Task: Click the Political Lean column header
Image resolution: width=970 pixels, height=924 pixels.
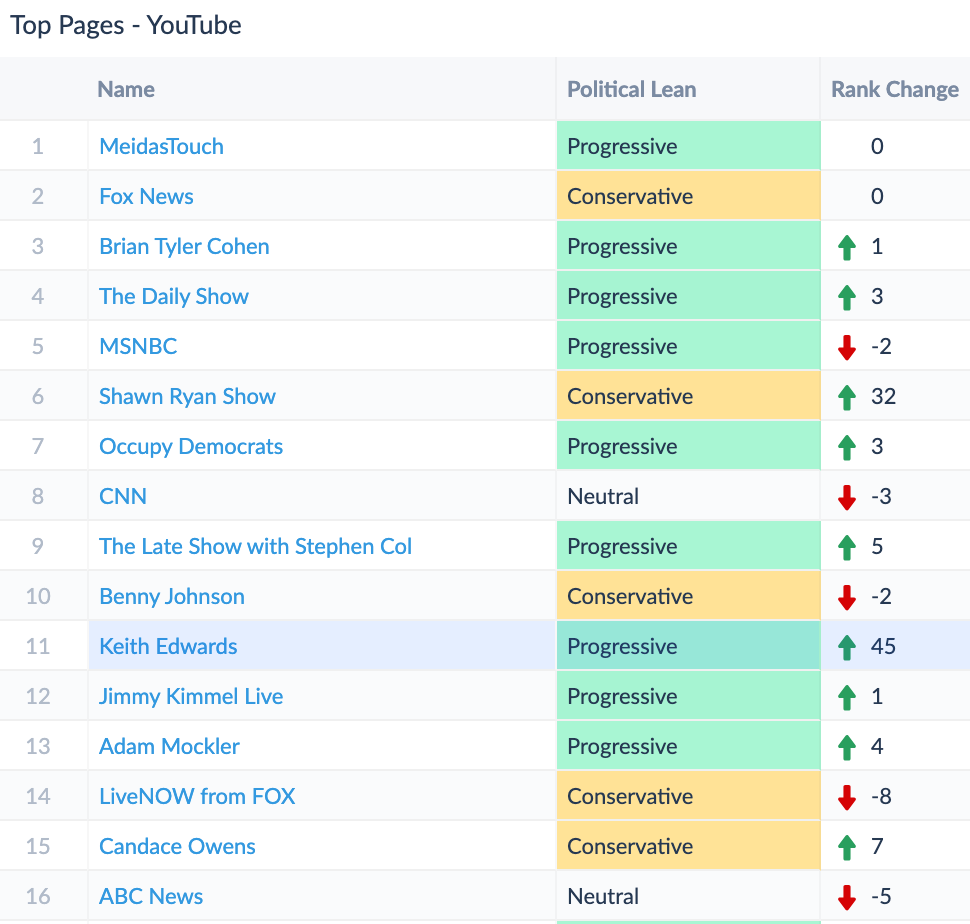Action: [x=632, y=90]
